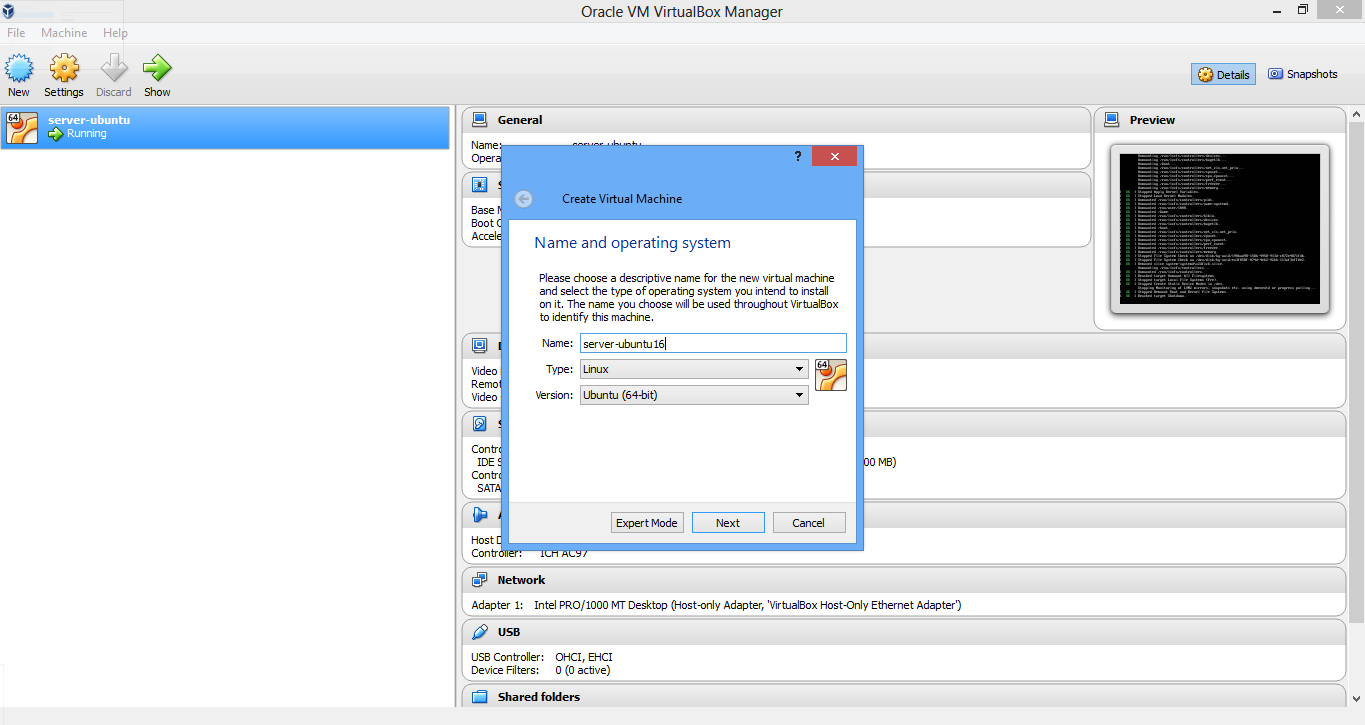Image resolution: width=1365 pixels, height=725 pixels.
Task: Click the Network section icon
Action: click(x=480, y=580)
